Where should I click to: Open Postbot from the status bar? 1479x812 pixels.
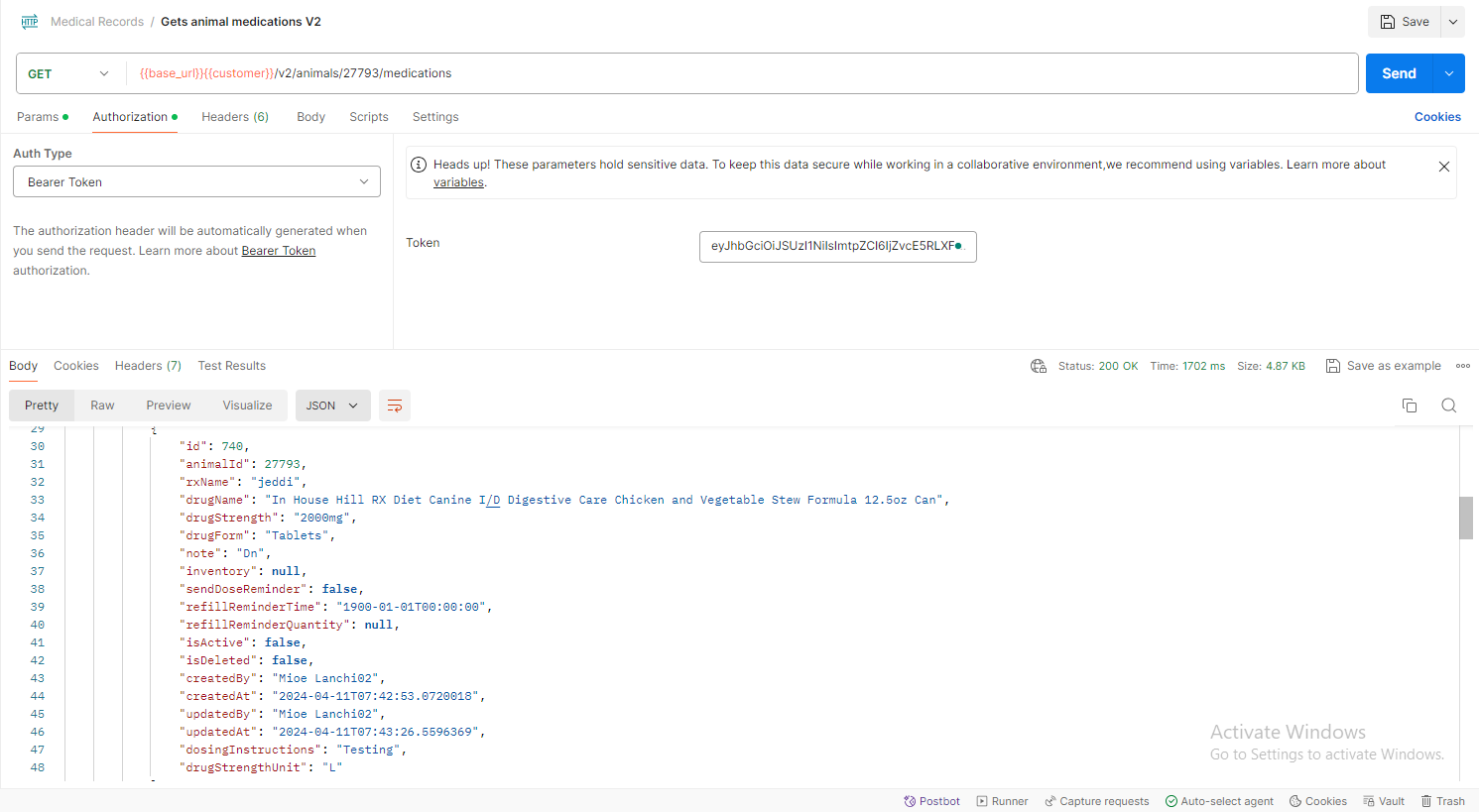point(931,801)
